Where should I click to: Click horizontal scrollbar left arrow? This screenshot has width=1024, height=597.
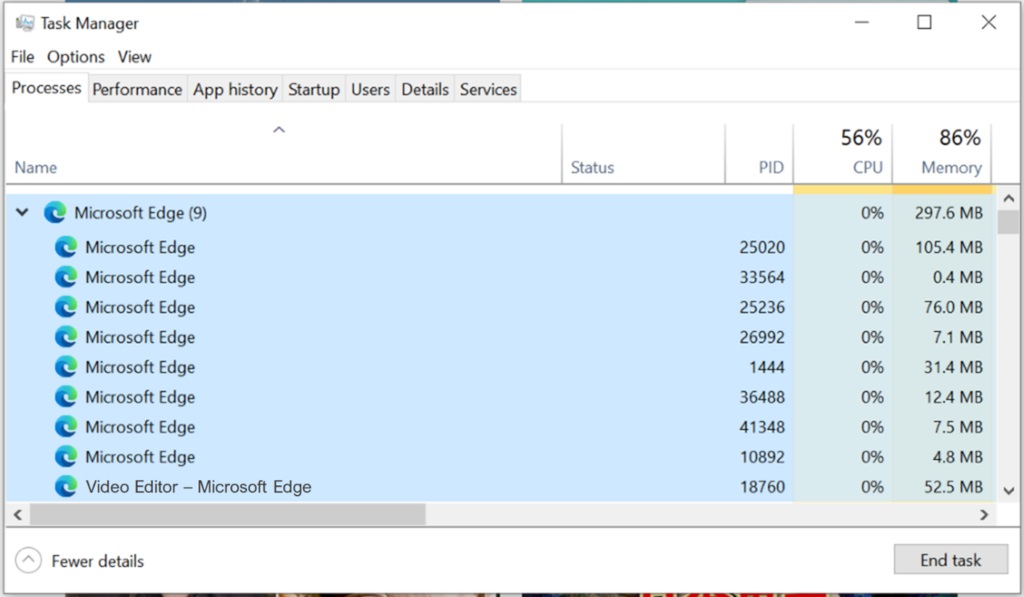18,515
